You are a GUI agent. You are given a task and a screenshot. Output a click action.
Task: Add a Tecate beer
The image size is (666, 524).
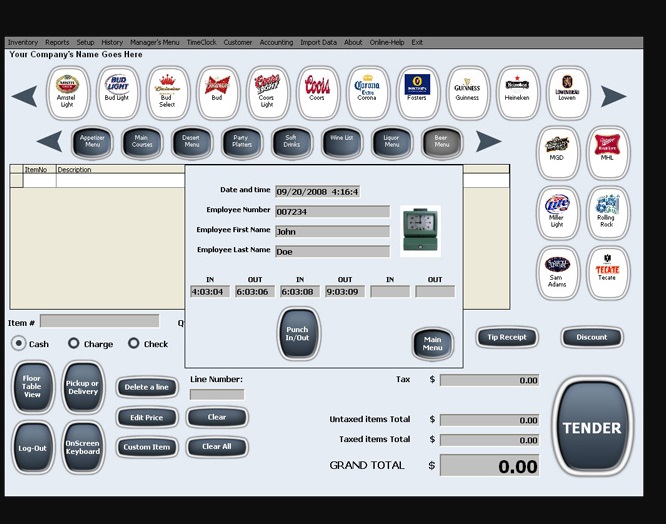[x=607, y=272]
